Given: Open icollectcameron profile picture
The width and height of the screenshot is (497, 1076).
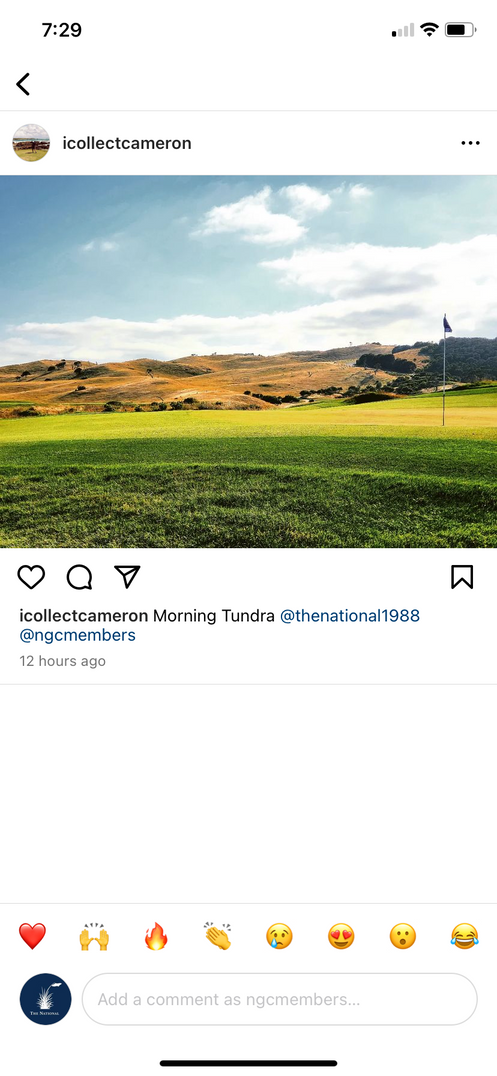Looking at the screenshot, I should pos(31,143).
